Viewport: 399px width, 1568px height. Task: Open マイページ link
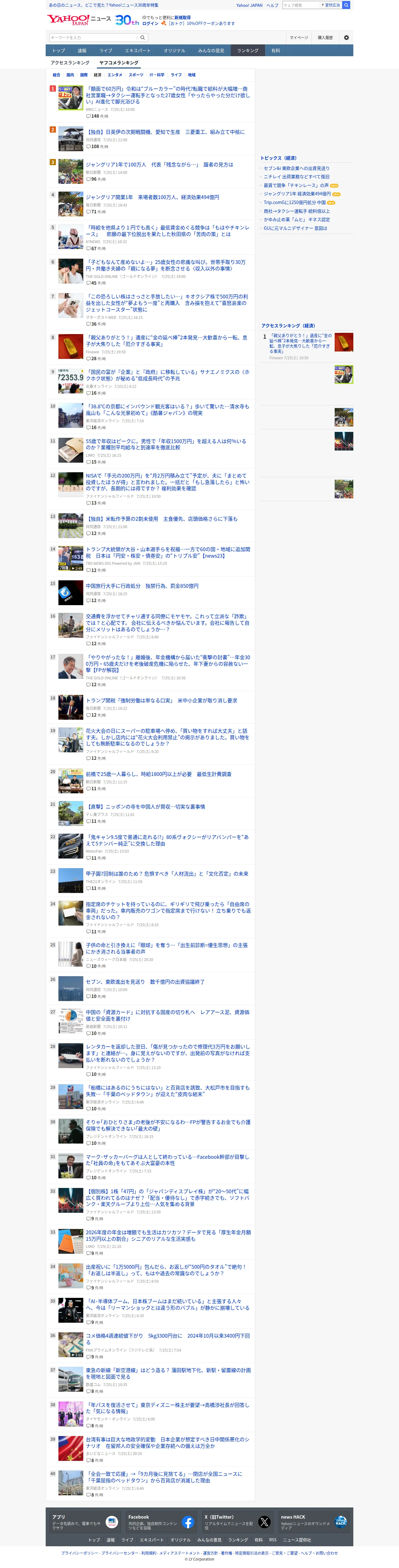coord(299,38)
